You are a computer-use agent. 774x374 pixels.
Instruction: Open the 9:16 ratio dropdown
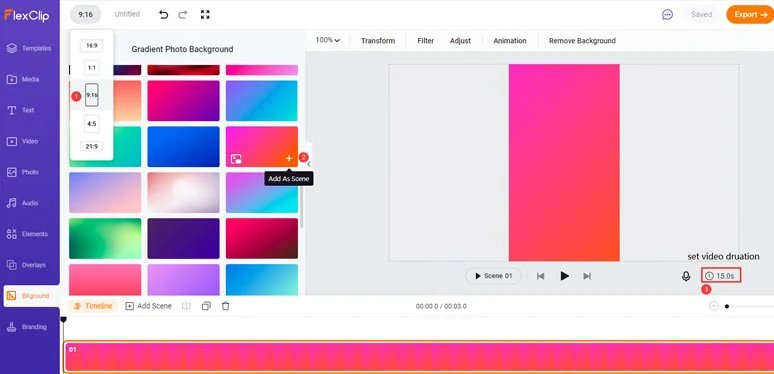click(85, 15)
